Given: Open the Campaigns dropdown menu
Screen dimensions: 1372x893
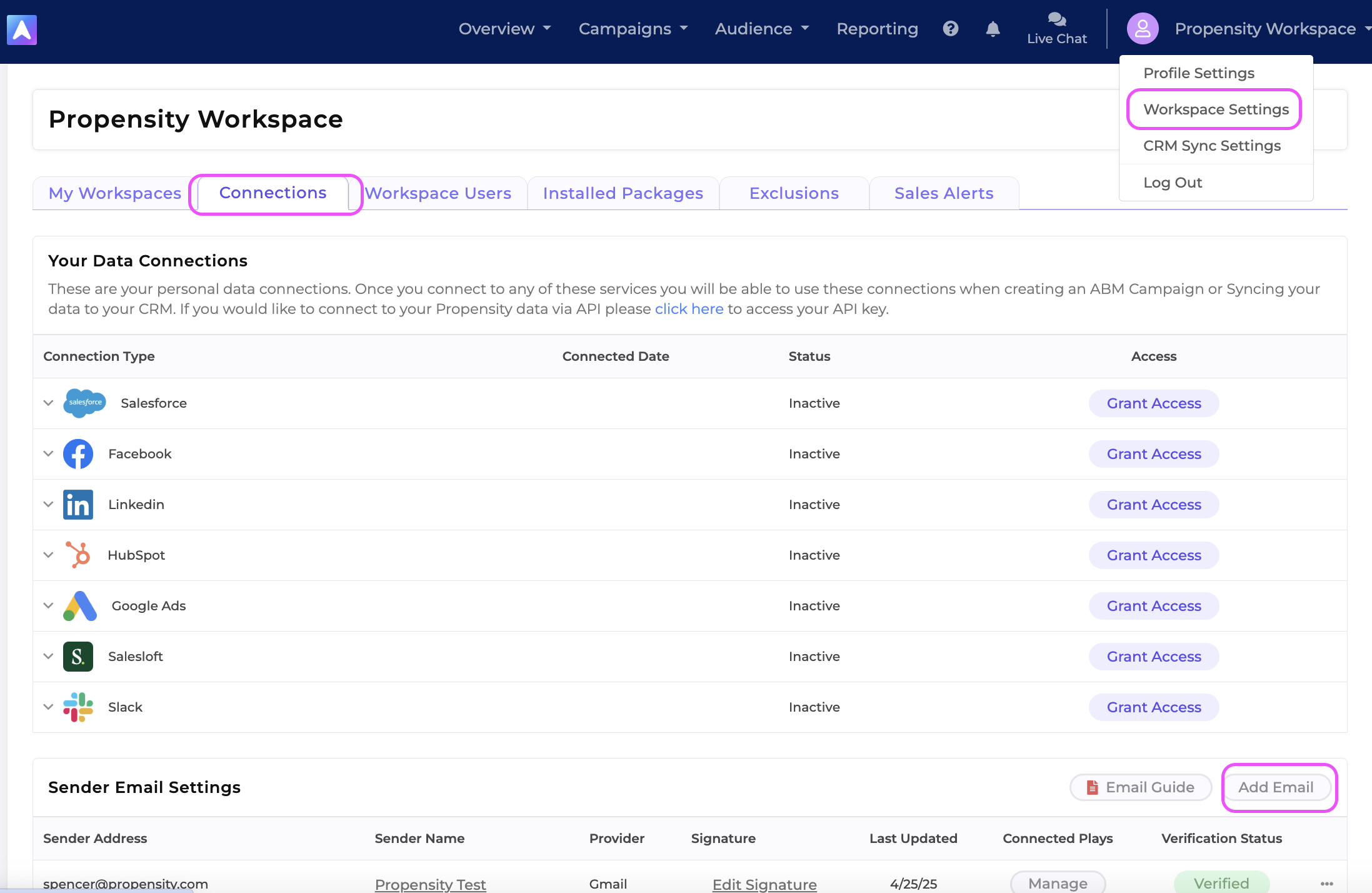Looking at the screenshot, I should pos(633,29).
